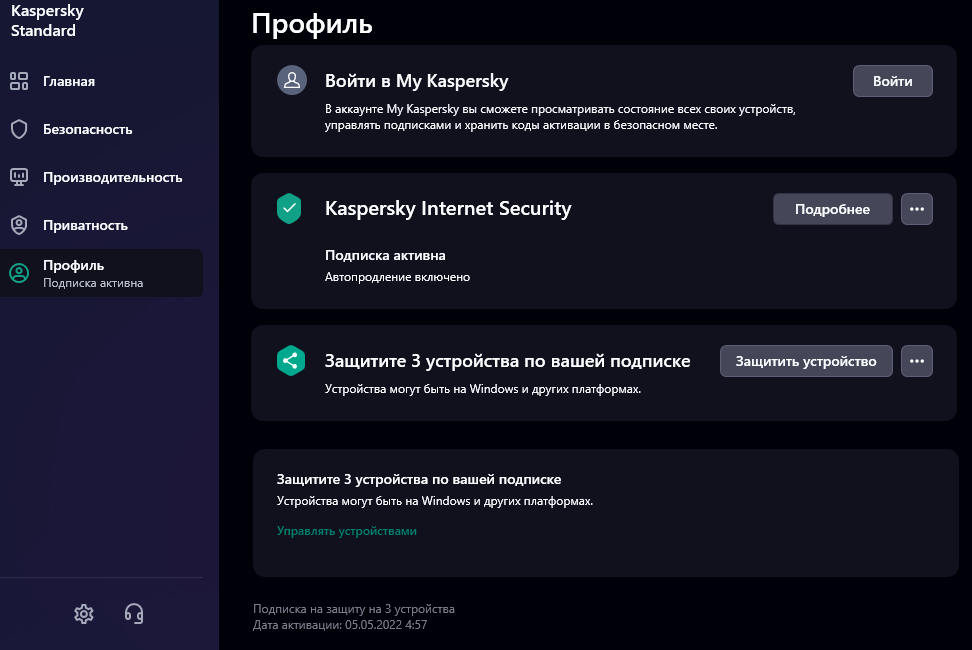Click the Производительность monitor icon

pyautogui.click(x=19, y=177)
